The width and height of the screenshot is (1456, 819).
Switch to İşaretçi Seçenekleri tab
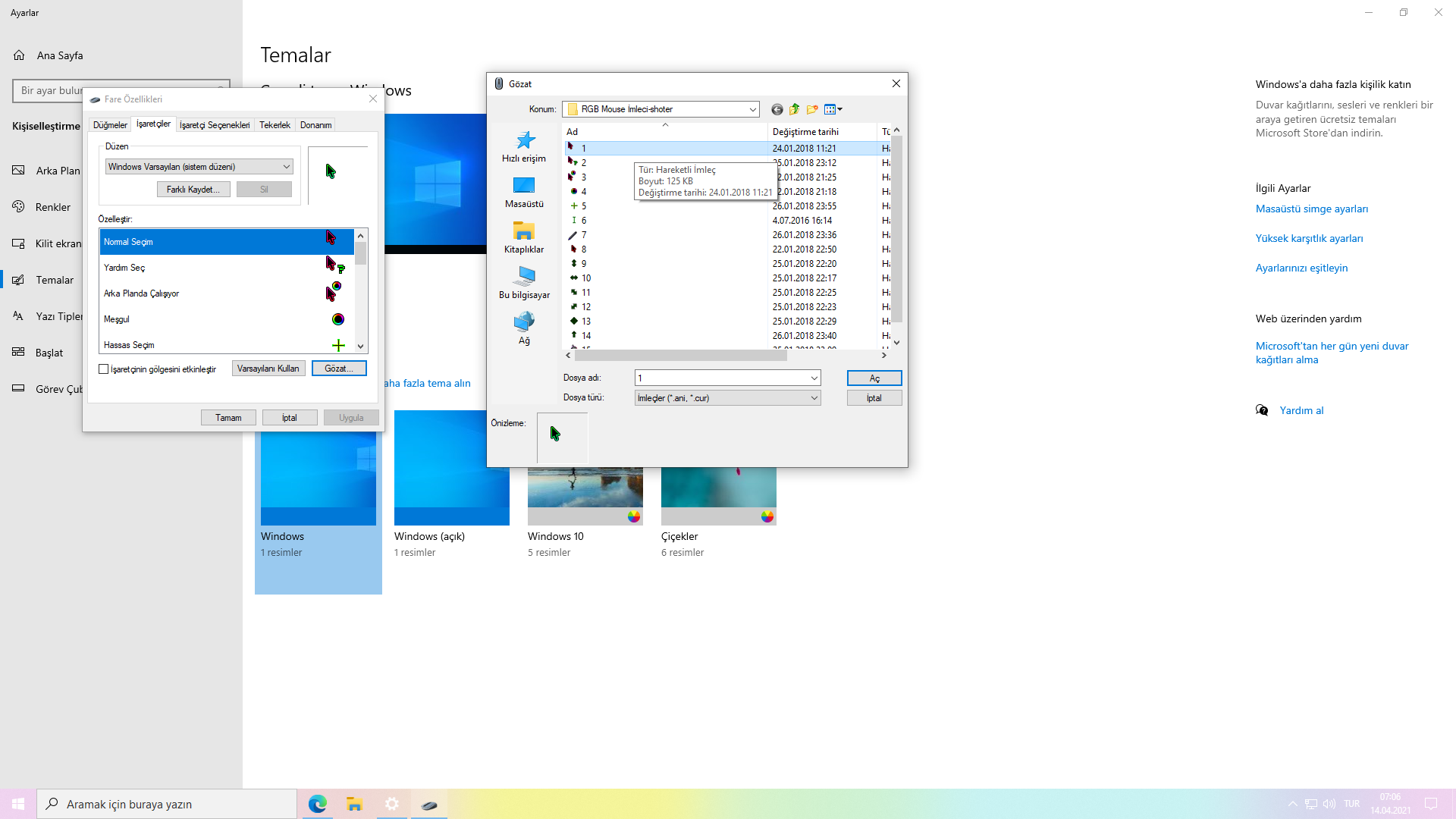pos(215,125)
